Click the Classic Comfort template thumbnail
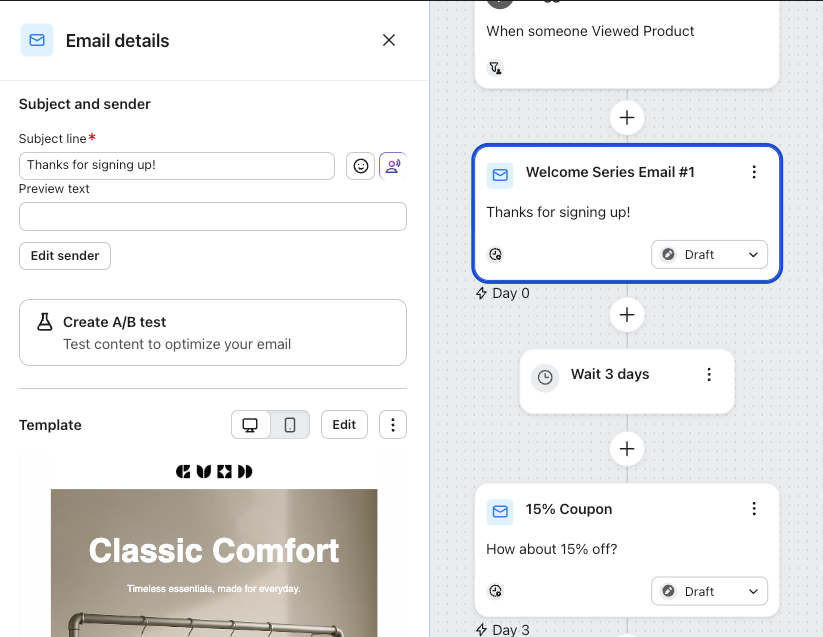823x637 pixels. [x=214, y=546]
